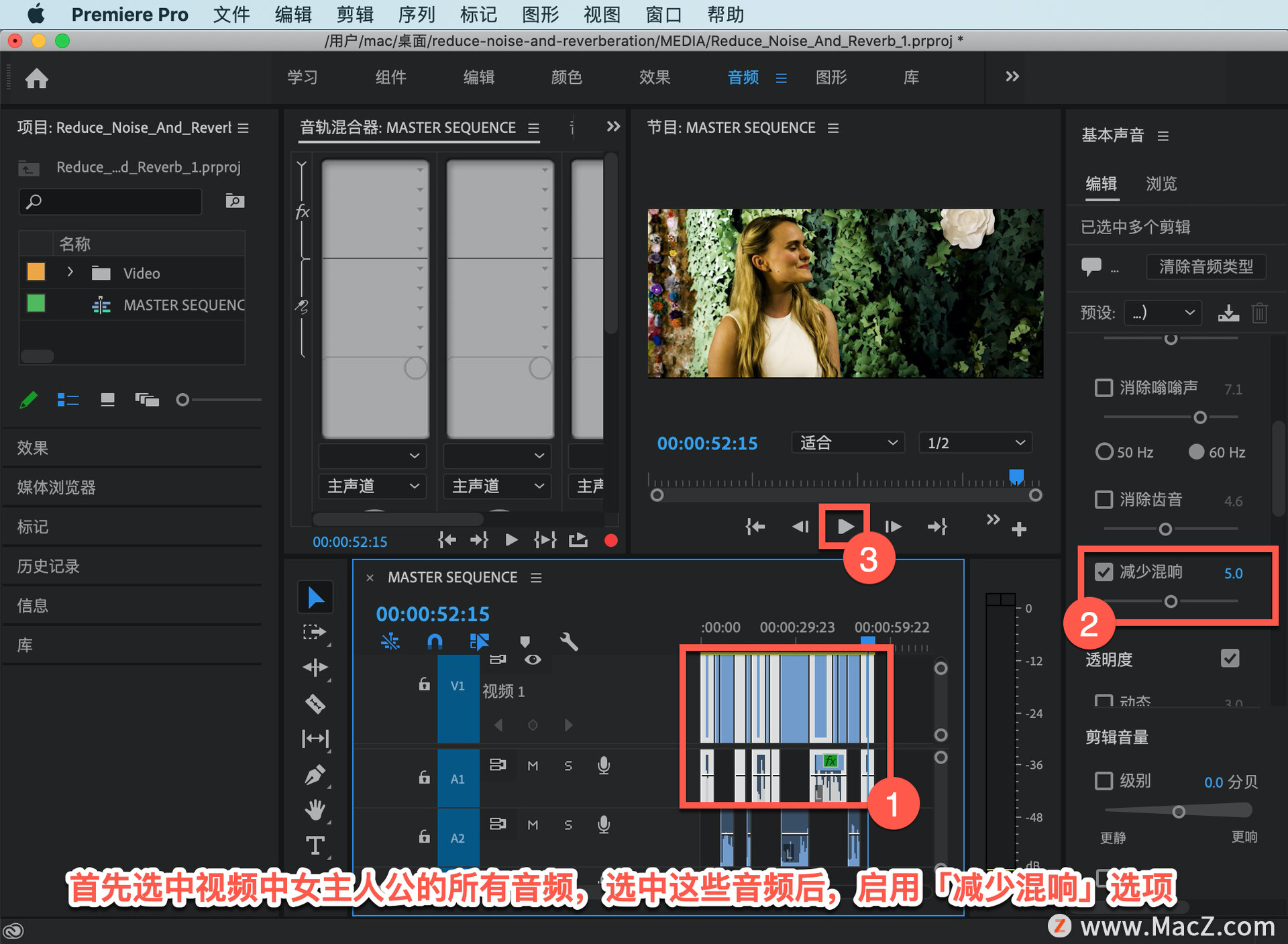Image resolution: width=1288 pixels, height=944 pixels.
Task: Click the project panel search field
Action: tap(110, 201)
